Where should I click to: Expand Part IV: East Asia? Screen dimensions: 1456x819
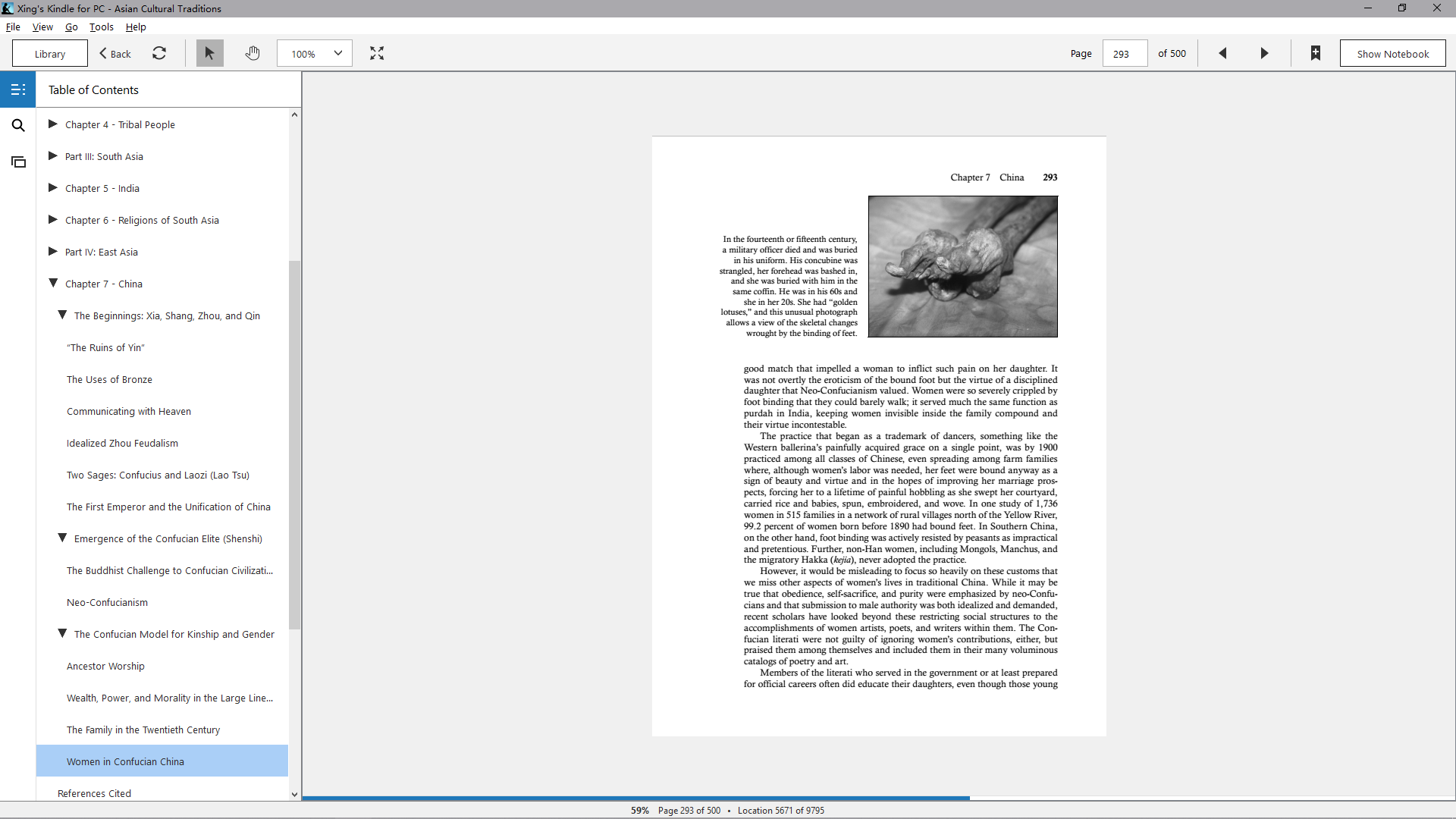pos(53,251)
